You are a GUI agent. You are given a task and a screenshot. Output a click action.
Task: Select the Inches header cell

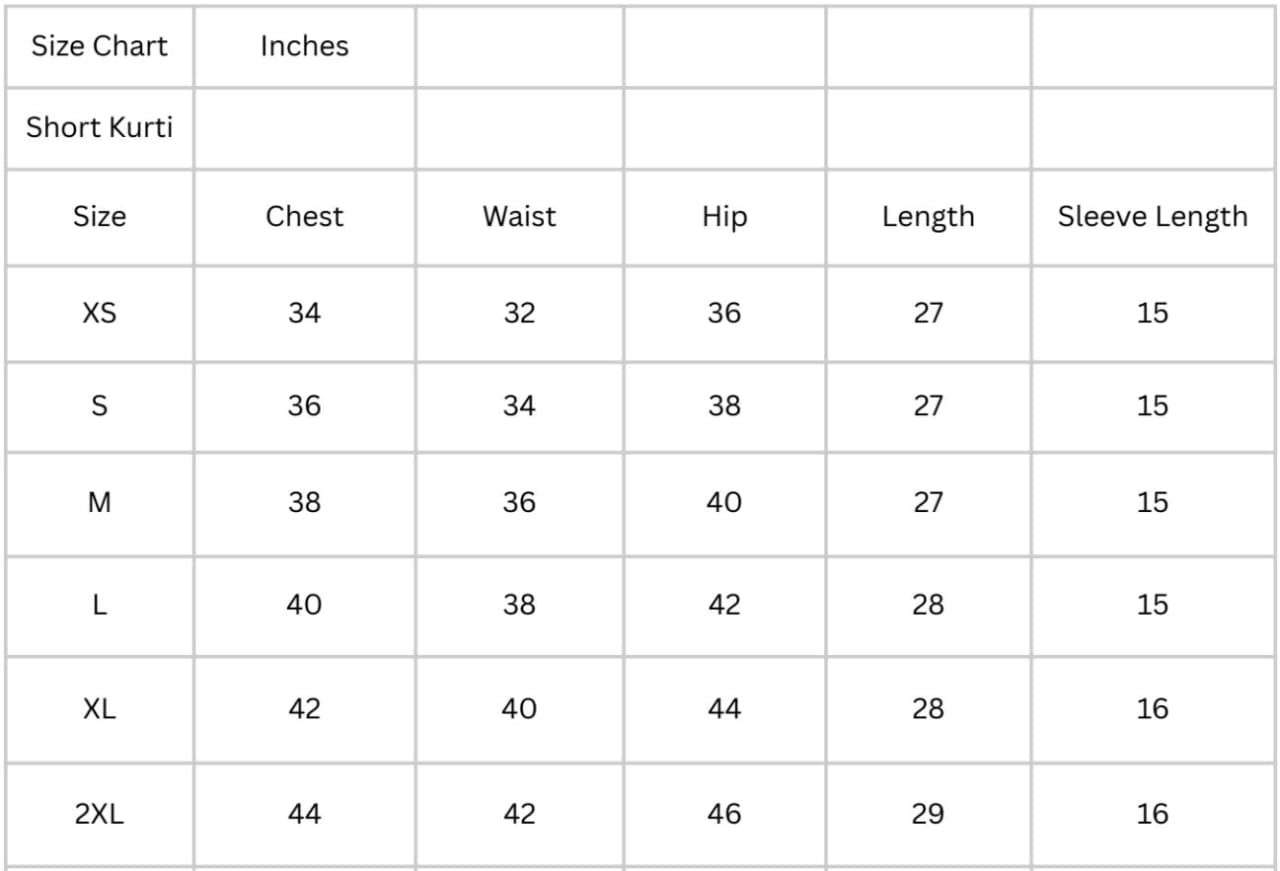tap(304, 46)
